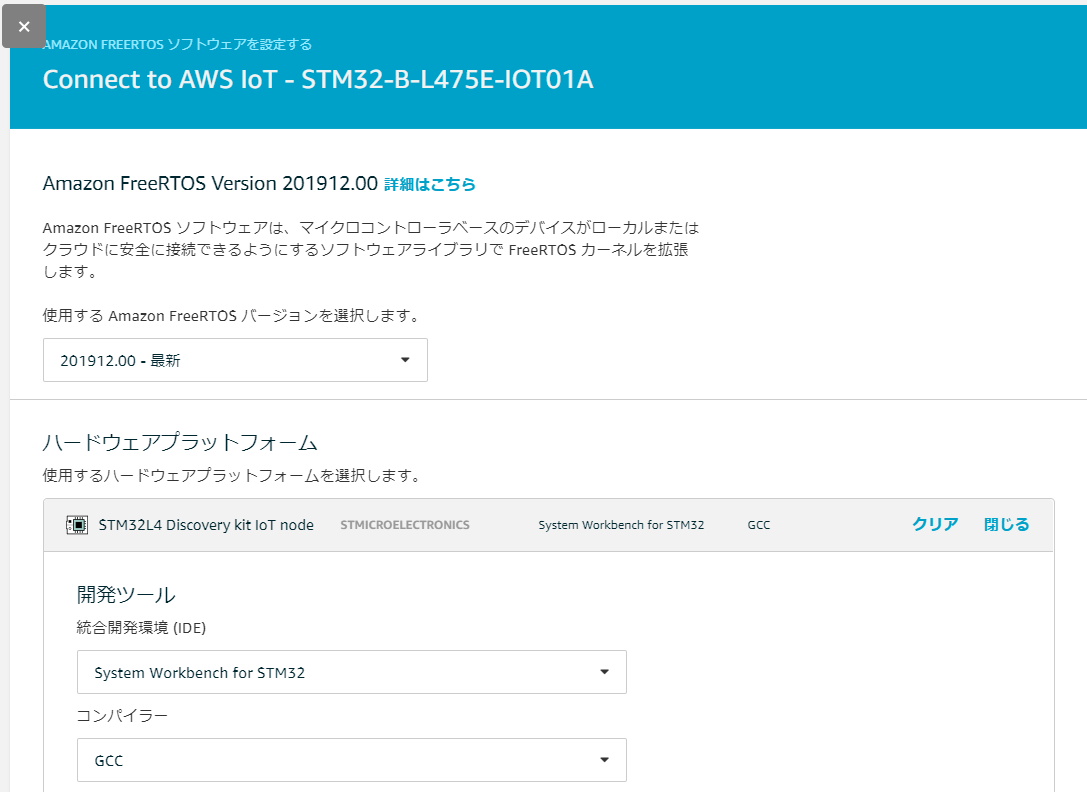Click the AMAZON FREERTOS ソフトウェアを設定する breadcrumb
Image resolution: width=1087 pixels, height=792 pixels.
(177, 44)
